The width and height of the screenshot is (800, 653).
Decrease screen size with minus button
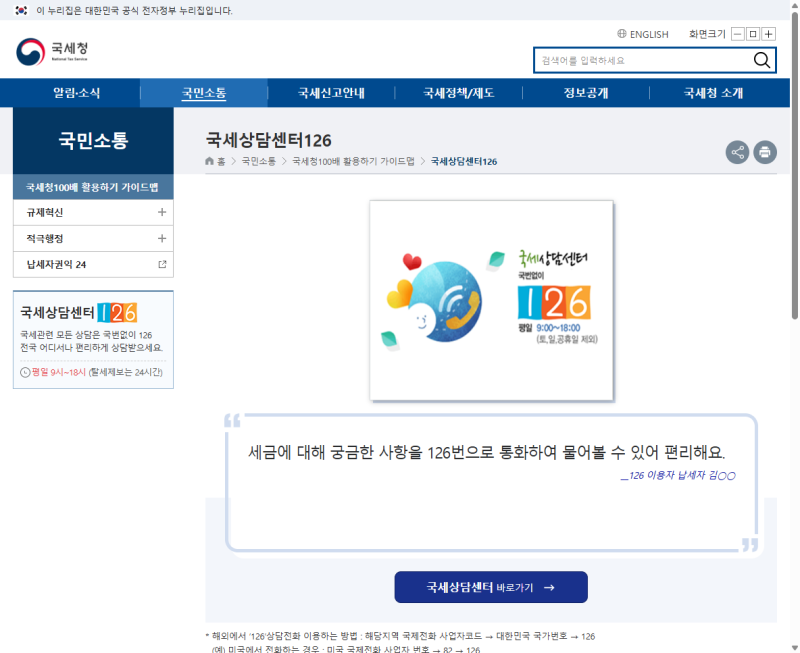pyautogui.click(x=738, y=34)
